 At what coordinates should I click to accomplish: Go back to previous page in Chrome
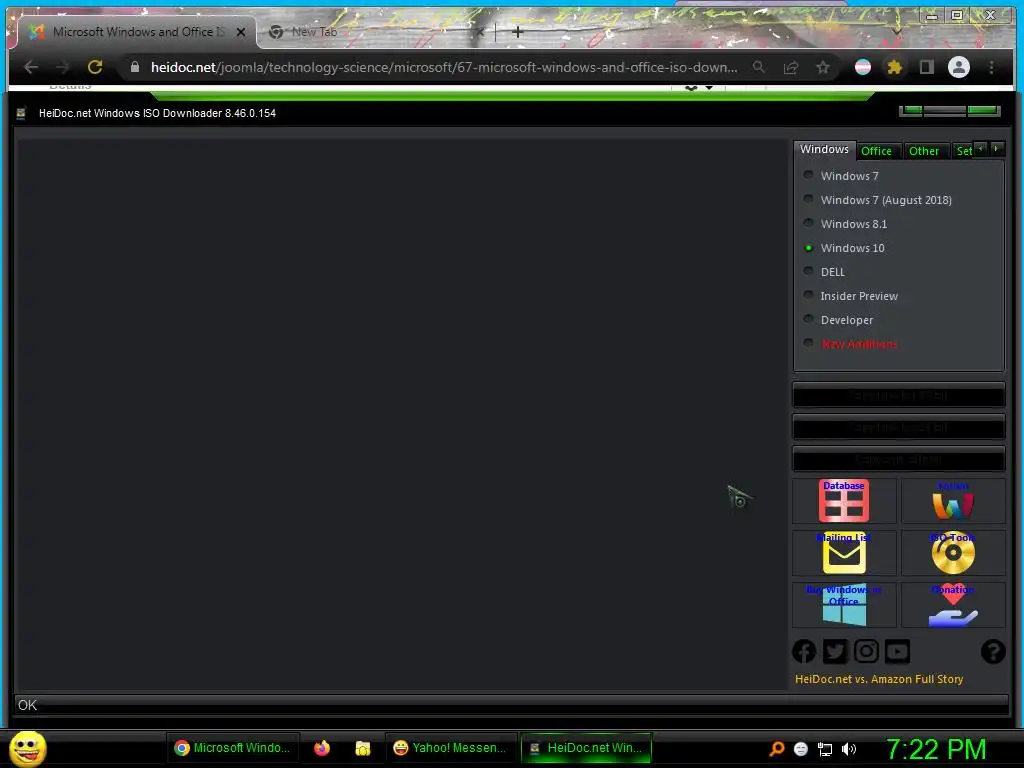pos(31,67)
